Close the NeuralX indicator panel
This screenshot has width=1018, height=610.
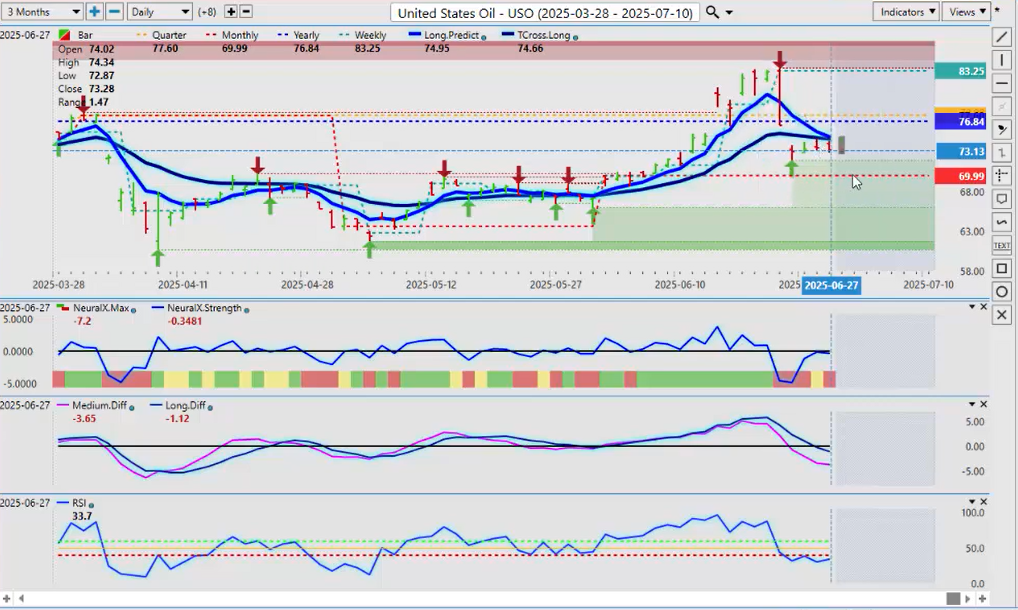984,307
